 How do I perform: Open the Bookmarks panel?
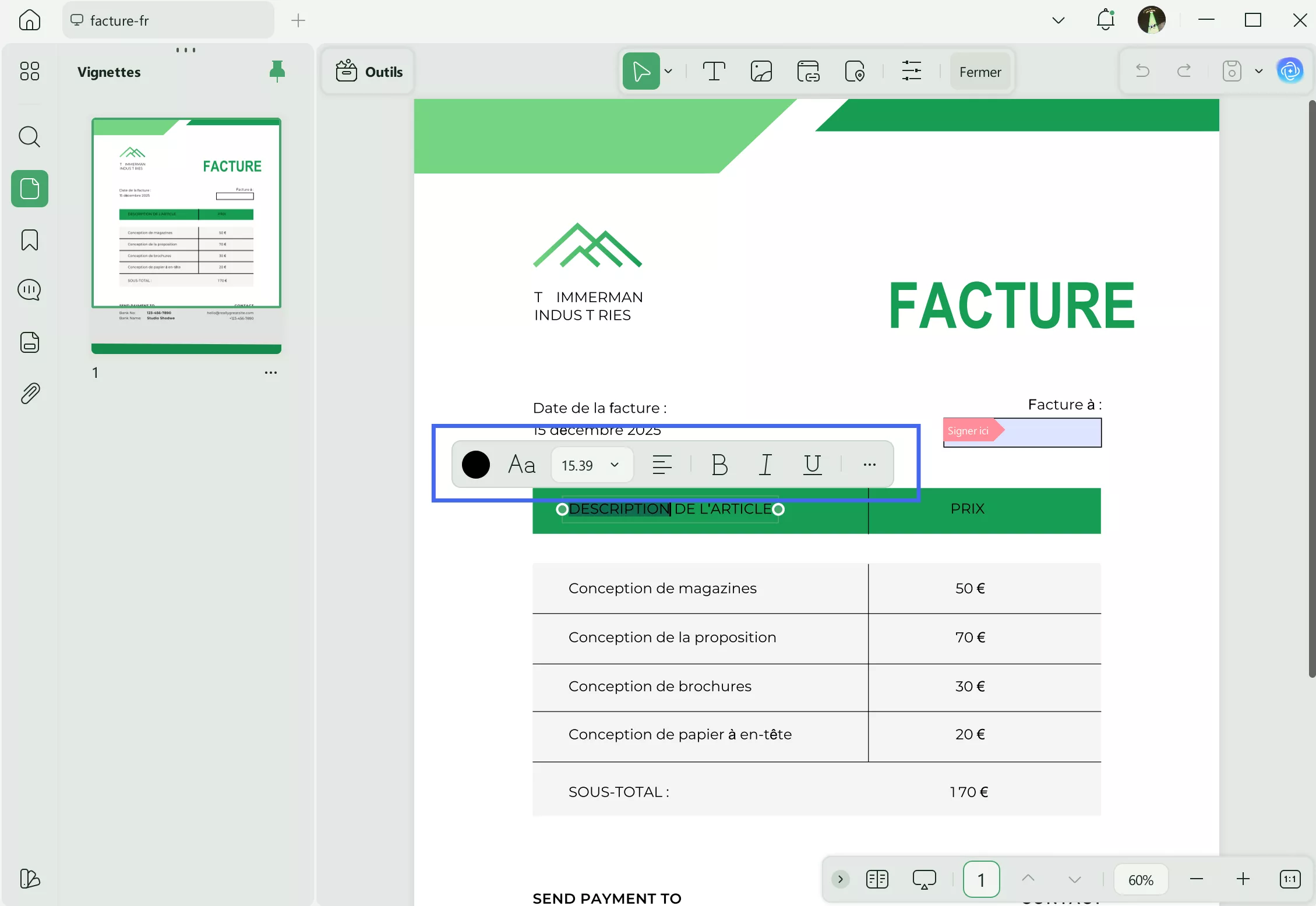click(x=29, y=240)
